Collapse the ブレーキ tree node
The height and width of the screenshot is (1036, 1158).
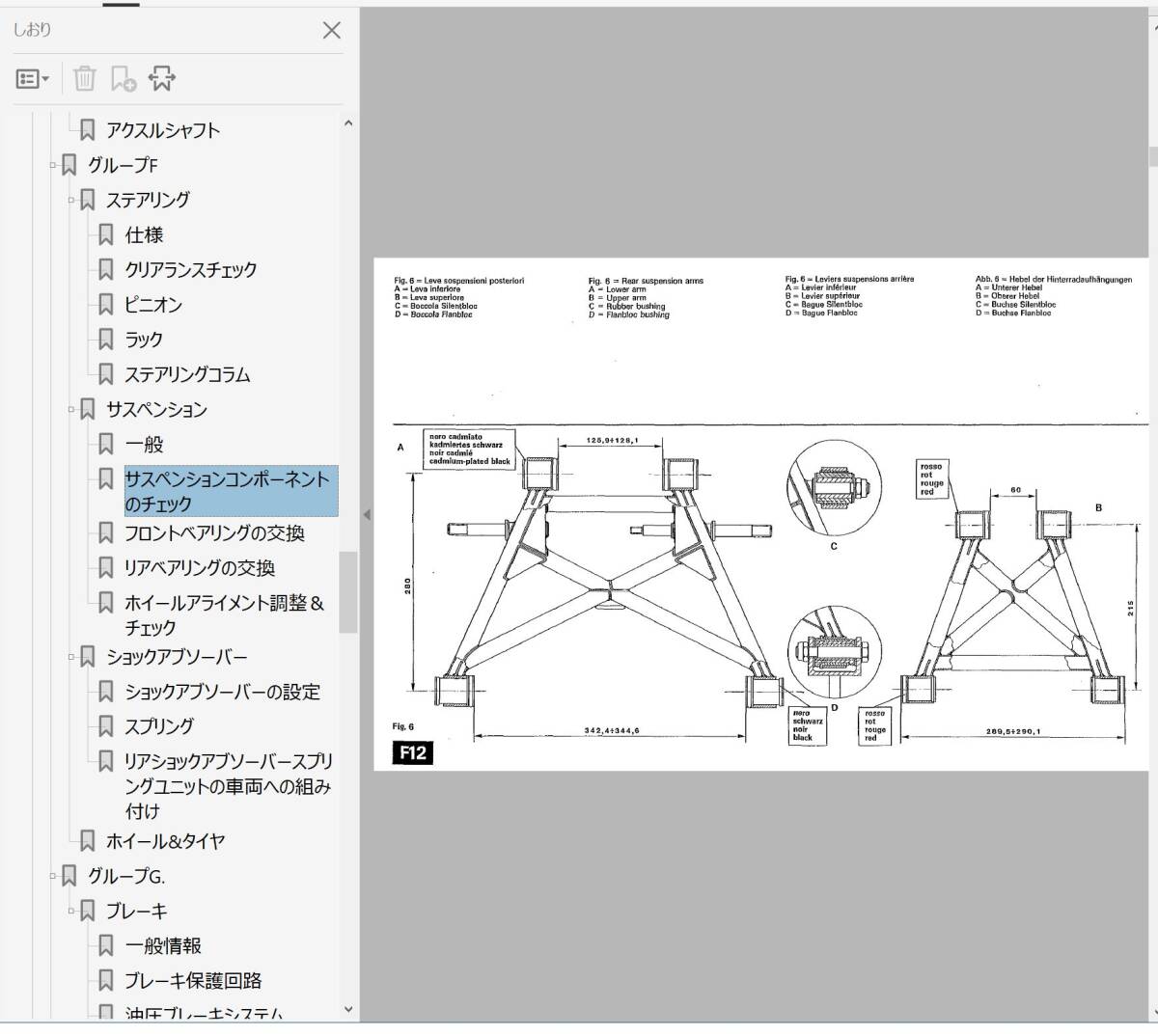coord(72,911)
